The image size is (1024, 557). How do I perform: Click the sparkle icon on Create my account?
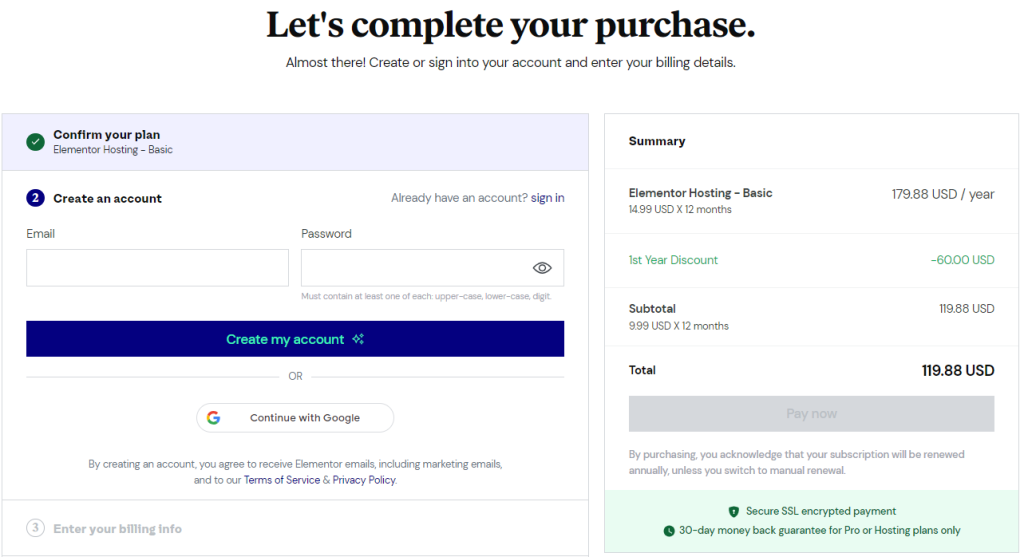tap(358, 339)
